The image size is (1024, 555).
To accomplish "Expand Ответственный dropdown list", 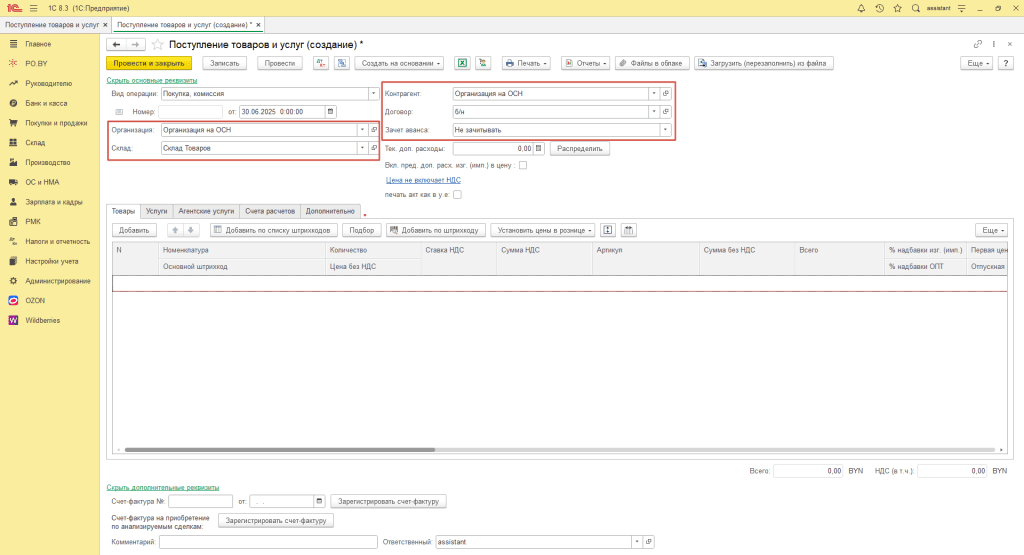I will click(637, 542).
